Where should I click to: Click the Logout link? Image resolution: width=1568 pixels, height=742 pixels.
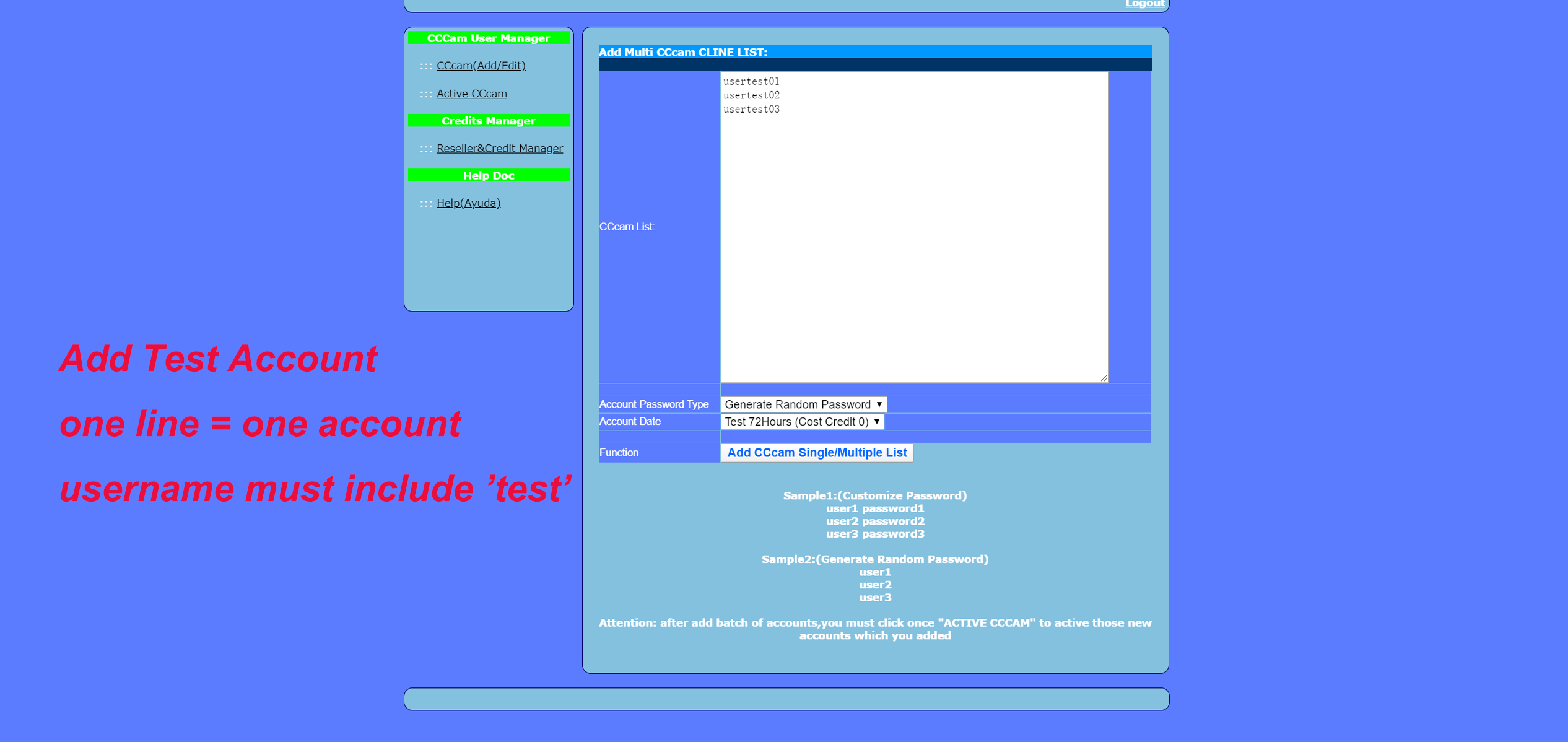pyautogui.click(x=1144, y=4)
